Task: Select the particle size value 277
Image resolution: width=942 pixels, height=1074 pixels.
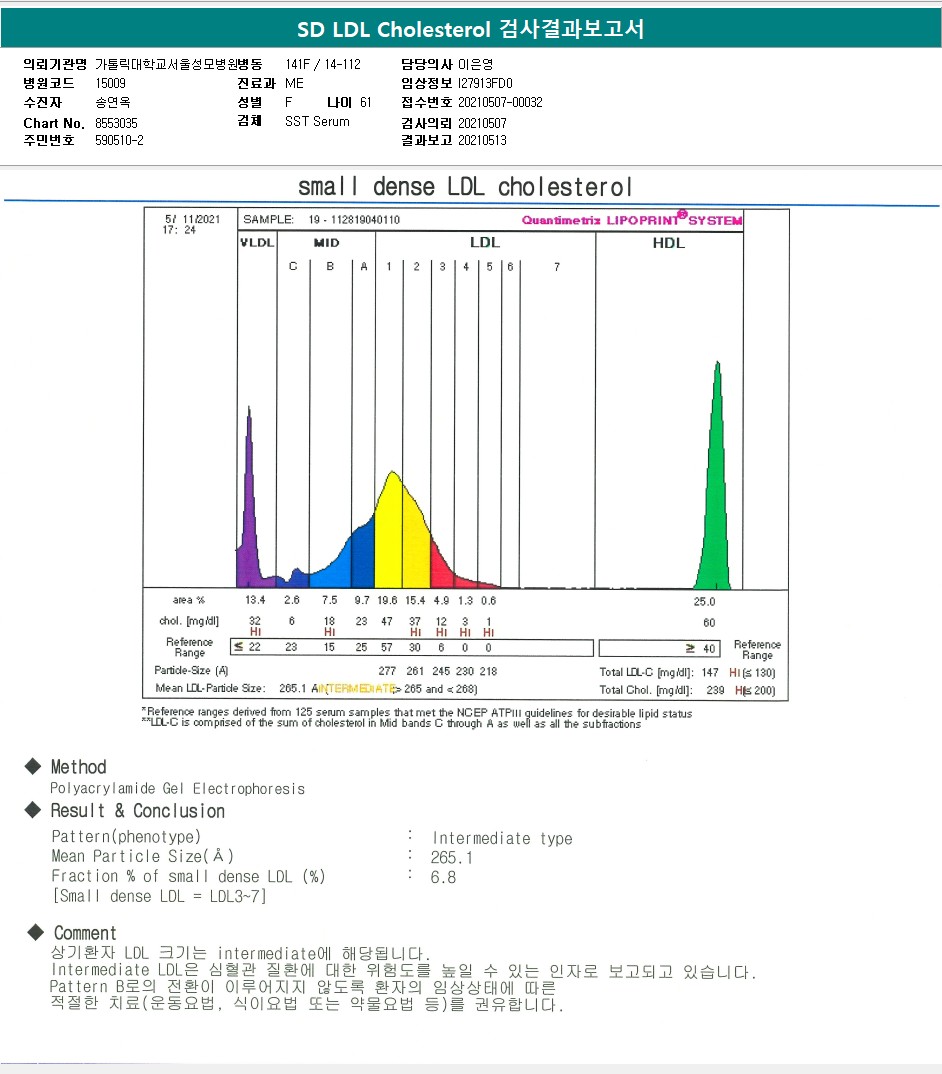Action: 387,671
